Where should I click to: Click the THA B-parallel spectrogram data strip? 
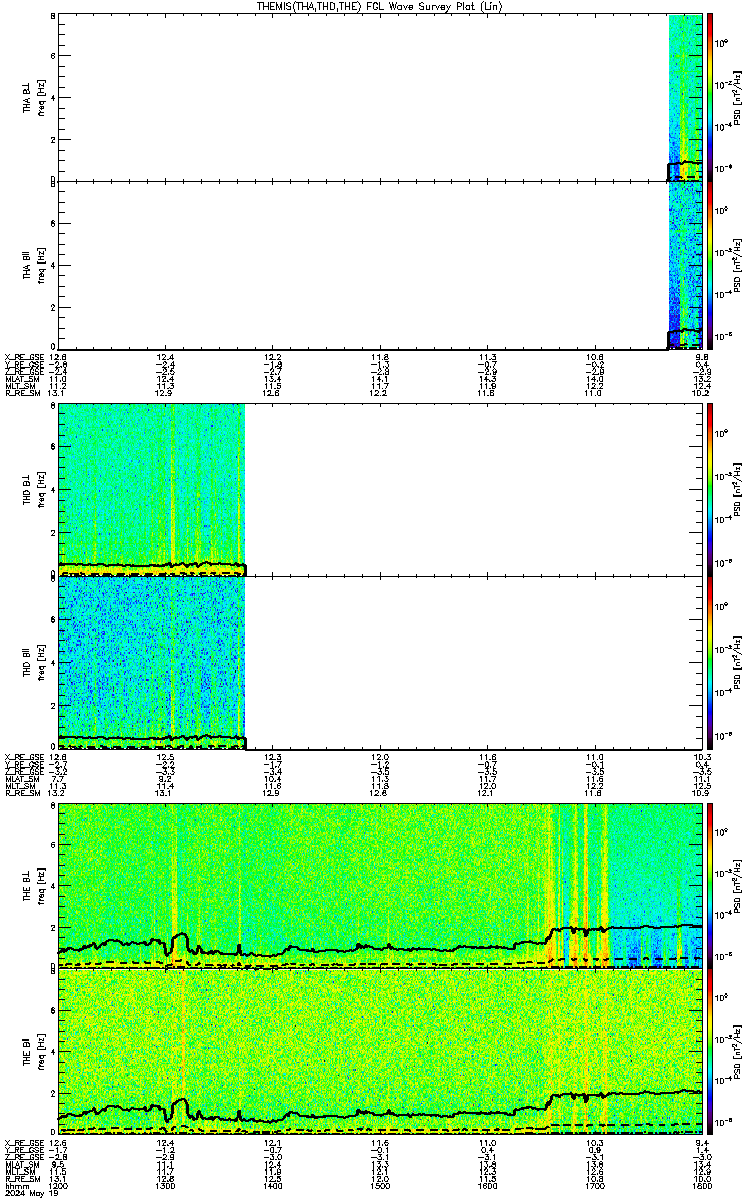point(684,264)
